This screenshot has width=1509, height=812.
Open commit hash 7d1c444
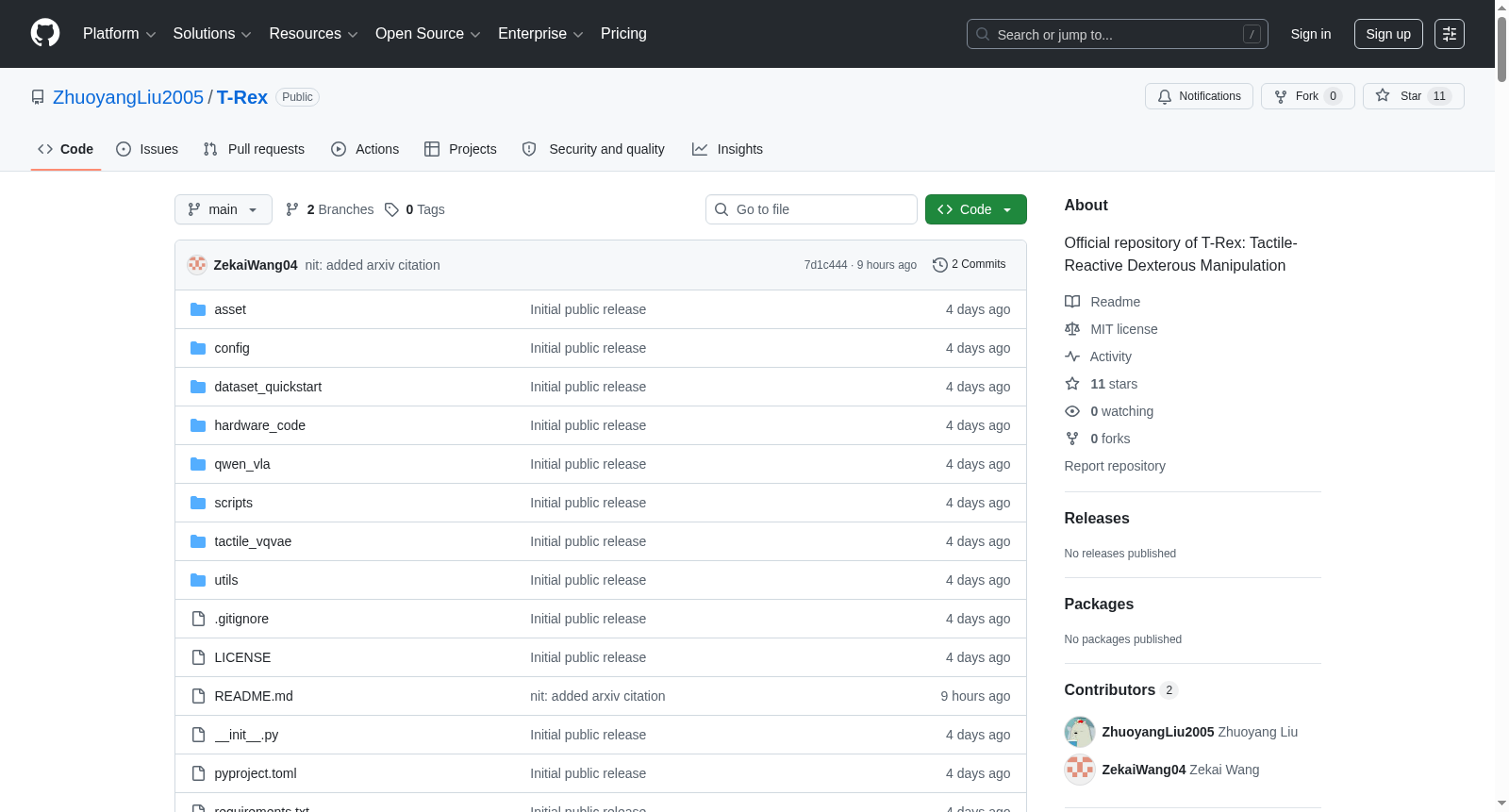coord(825,265)
